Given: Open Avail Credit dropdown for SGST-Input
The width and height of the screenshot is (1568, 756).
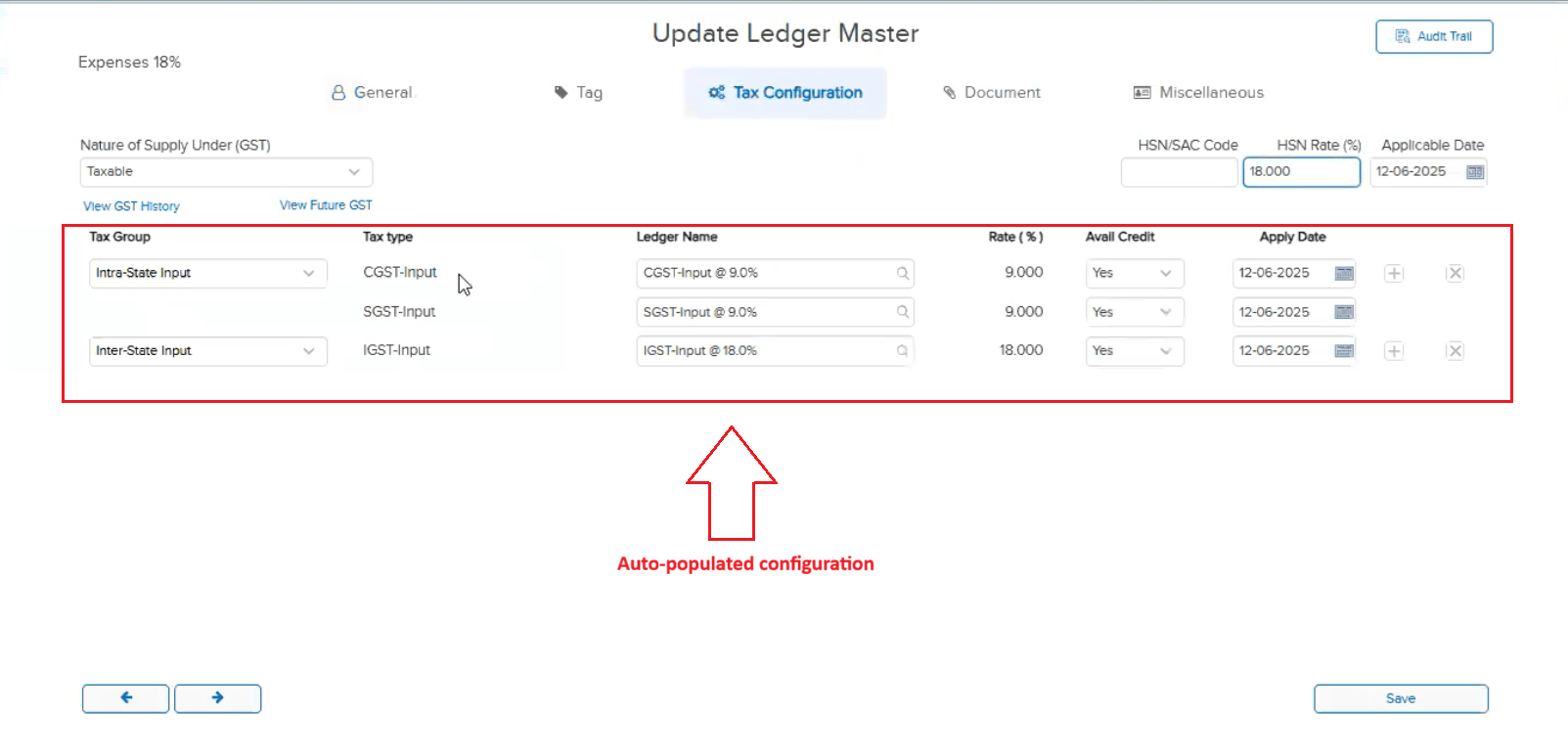Looking at the screenshot, I should [1164, 312].
